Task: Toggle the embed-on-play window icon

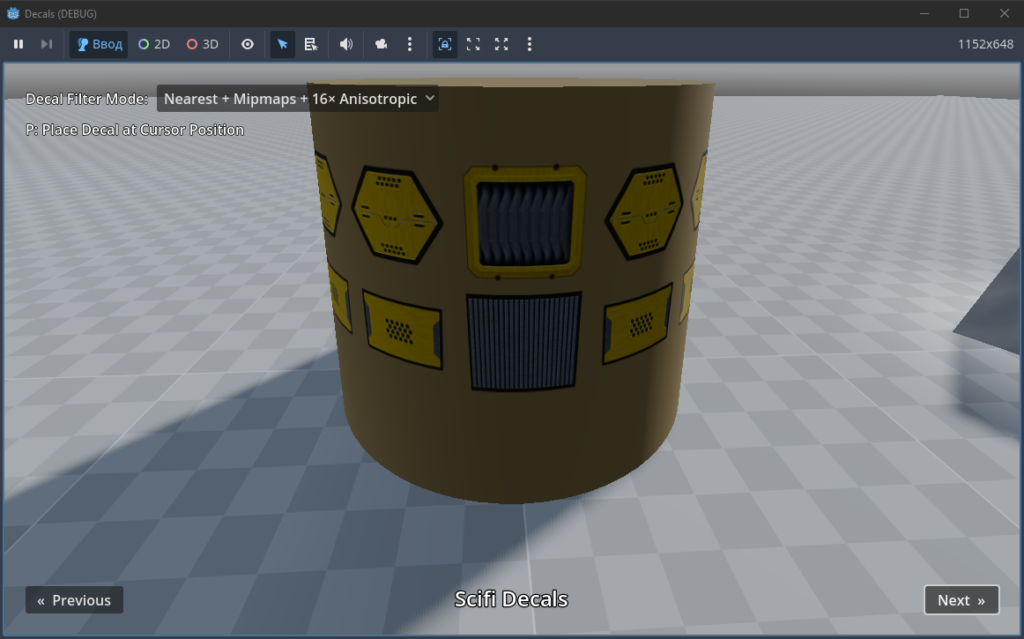Action: tap(445, 44)
